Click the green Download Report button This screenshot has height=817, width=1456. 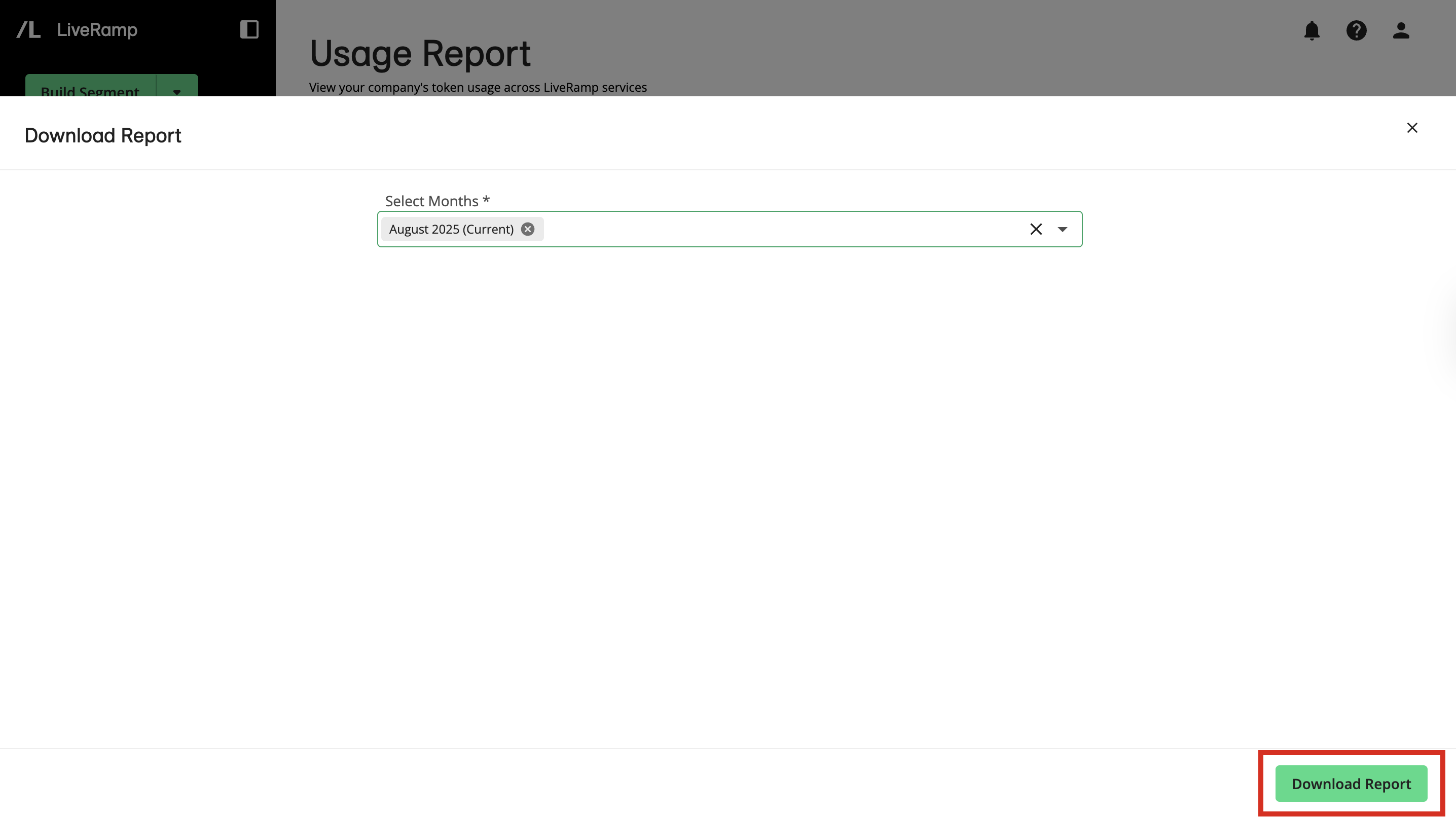1351,784
